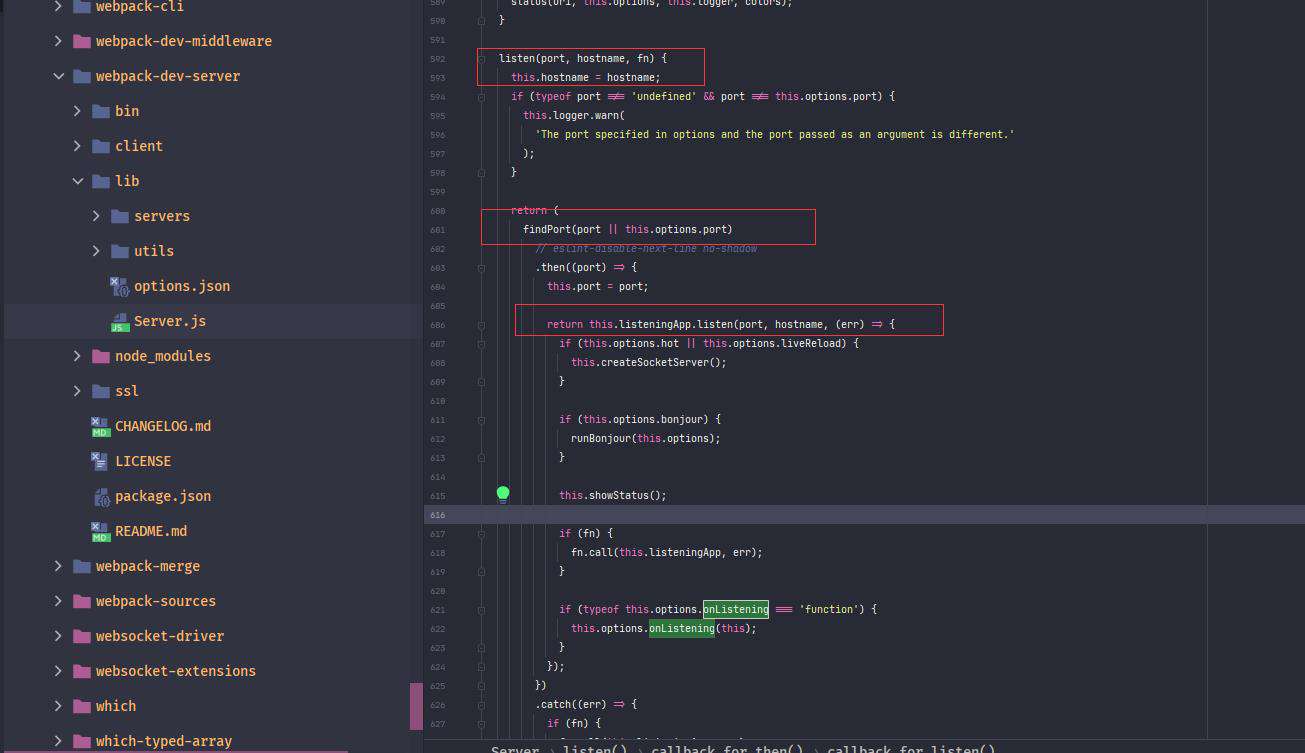Expand the websocket-extensions folder
This screenshot has width=1305, height=753.
58,671
